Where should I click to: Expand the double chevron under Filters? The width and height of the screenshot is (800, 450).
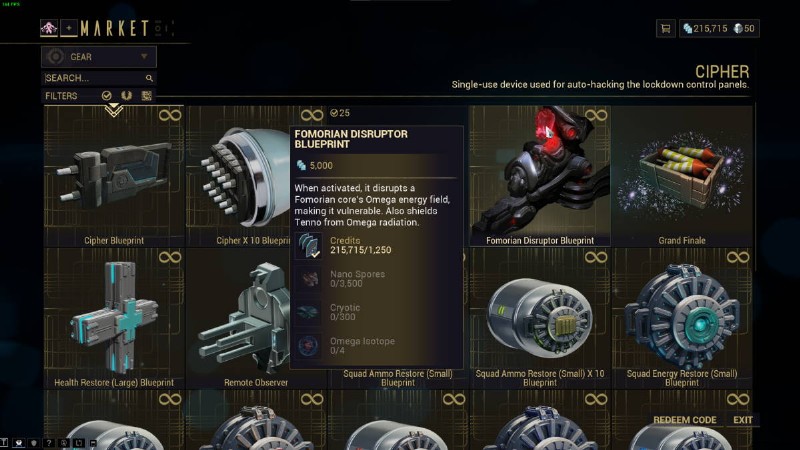[x=113, y=110]
